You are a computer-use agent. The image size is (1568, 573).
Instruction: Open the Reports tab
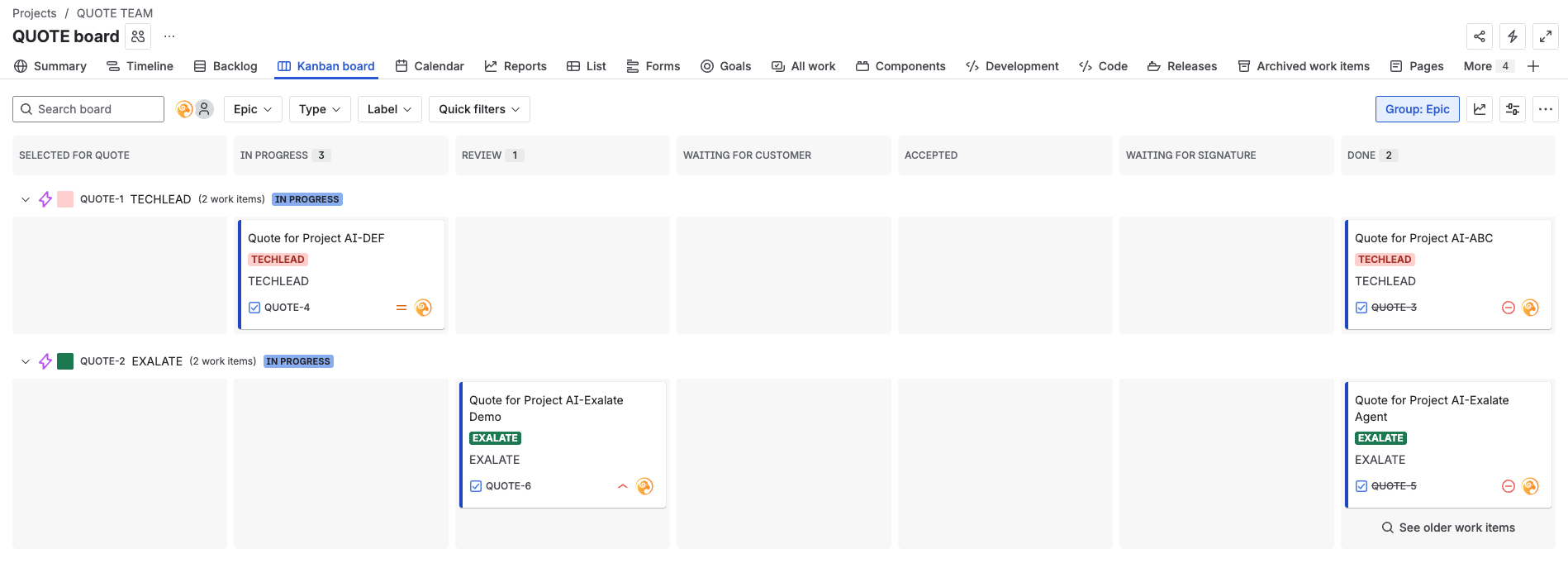point(516,66)
